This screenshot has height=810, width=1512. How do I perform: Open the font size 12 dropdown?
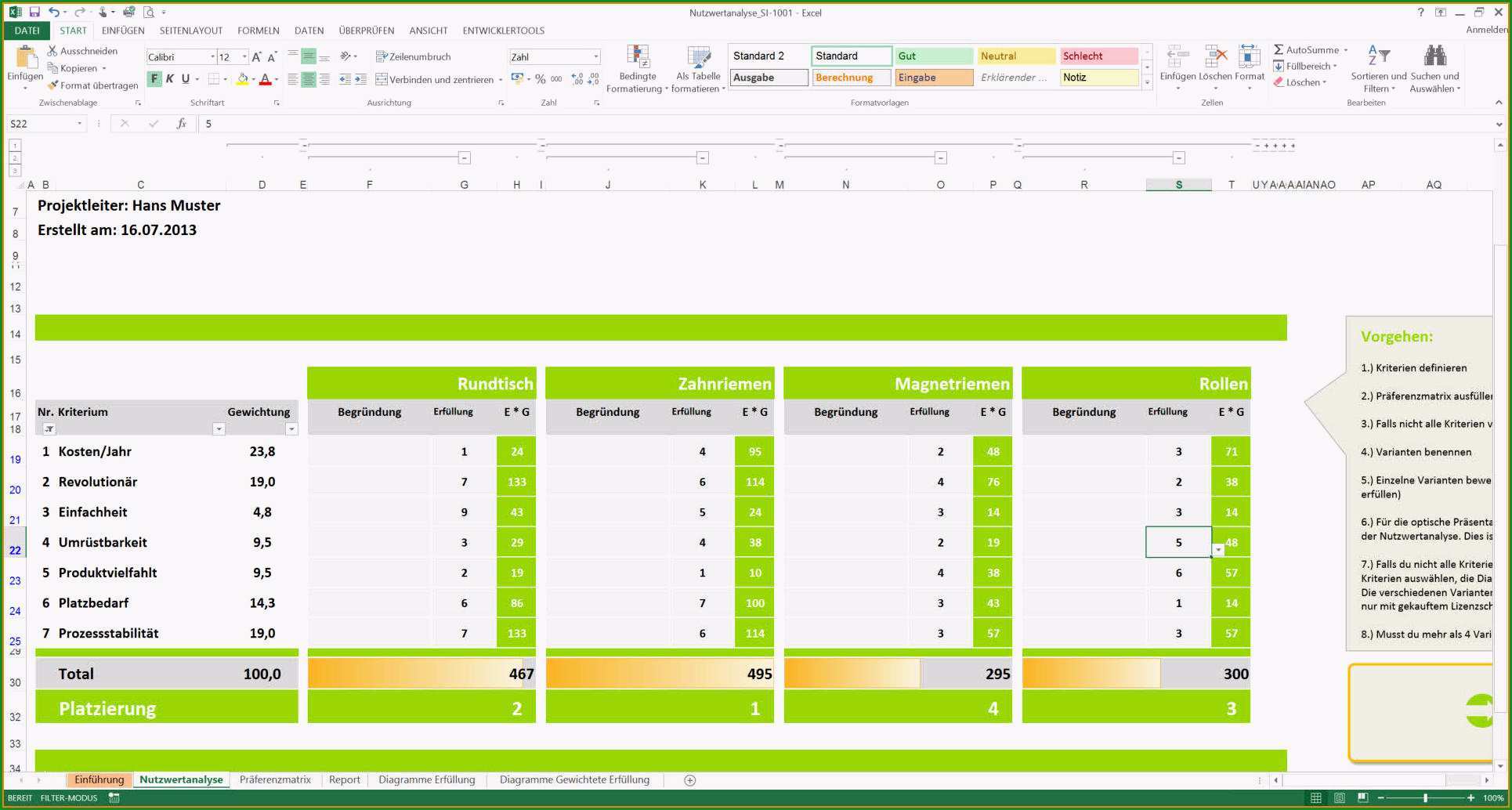pyautogui.click(x=244, y=57)
